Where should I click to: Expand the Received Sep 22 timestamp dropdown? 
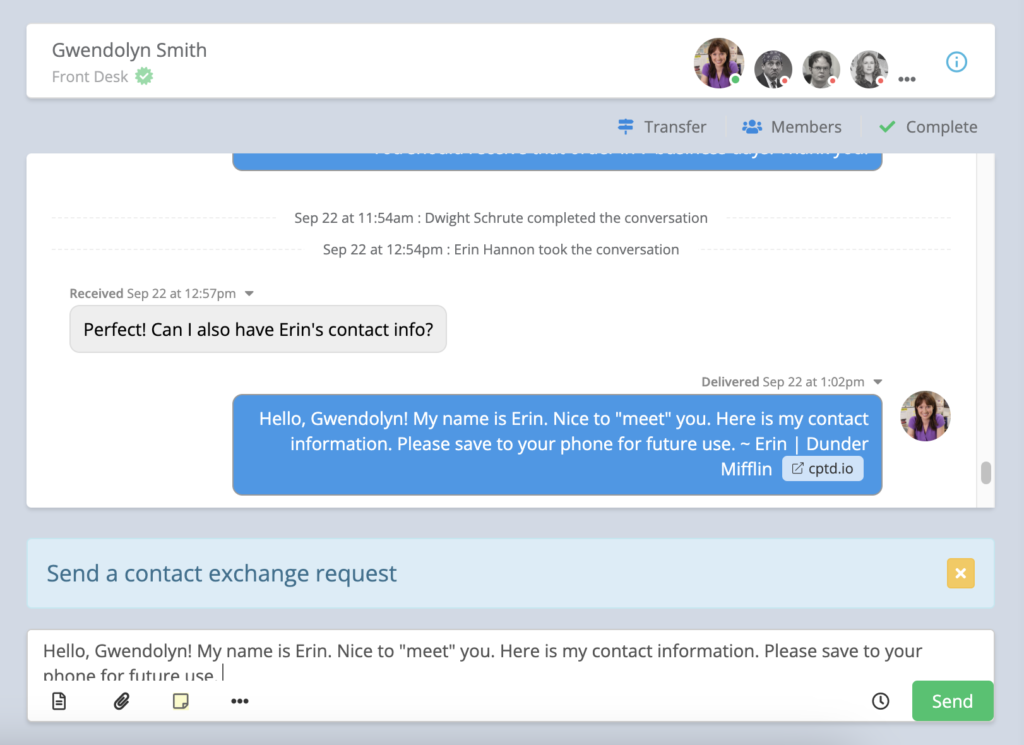coord(250,293)
